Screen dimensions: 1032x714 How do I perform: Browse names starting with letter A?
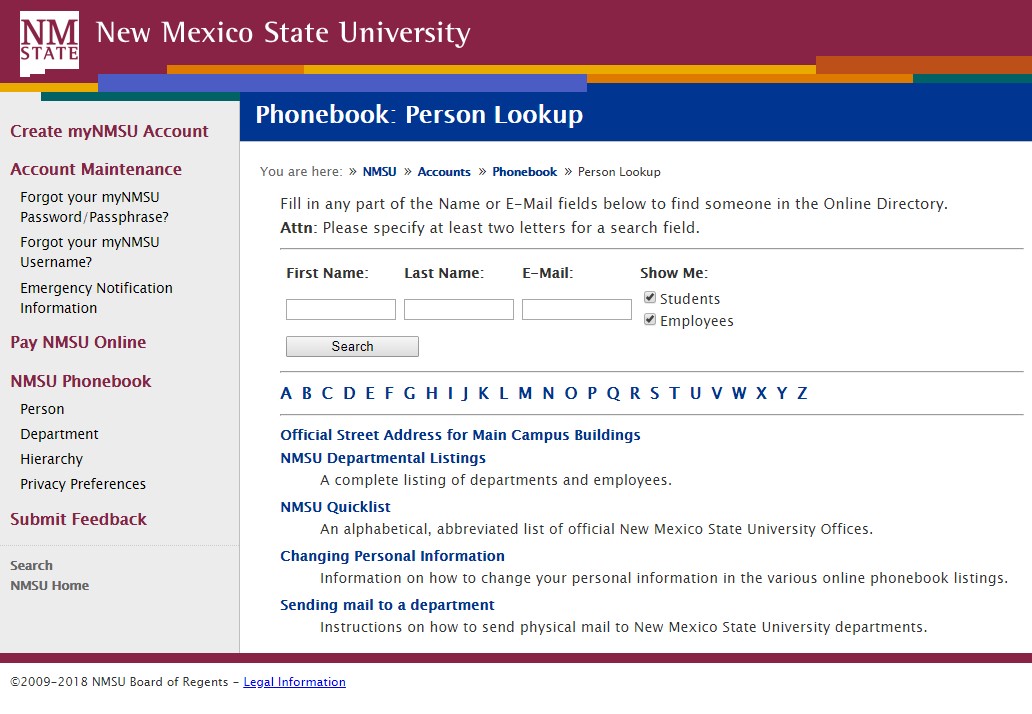tap(286, 394)
